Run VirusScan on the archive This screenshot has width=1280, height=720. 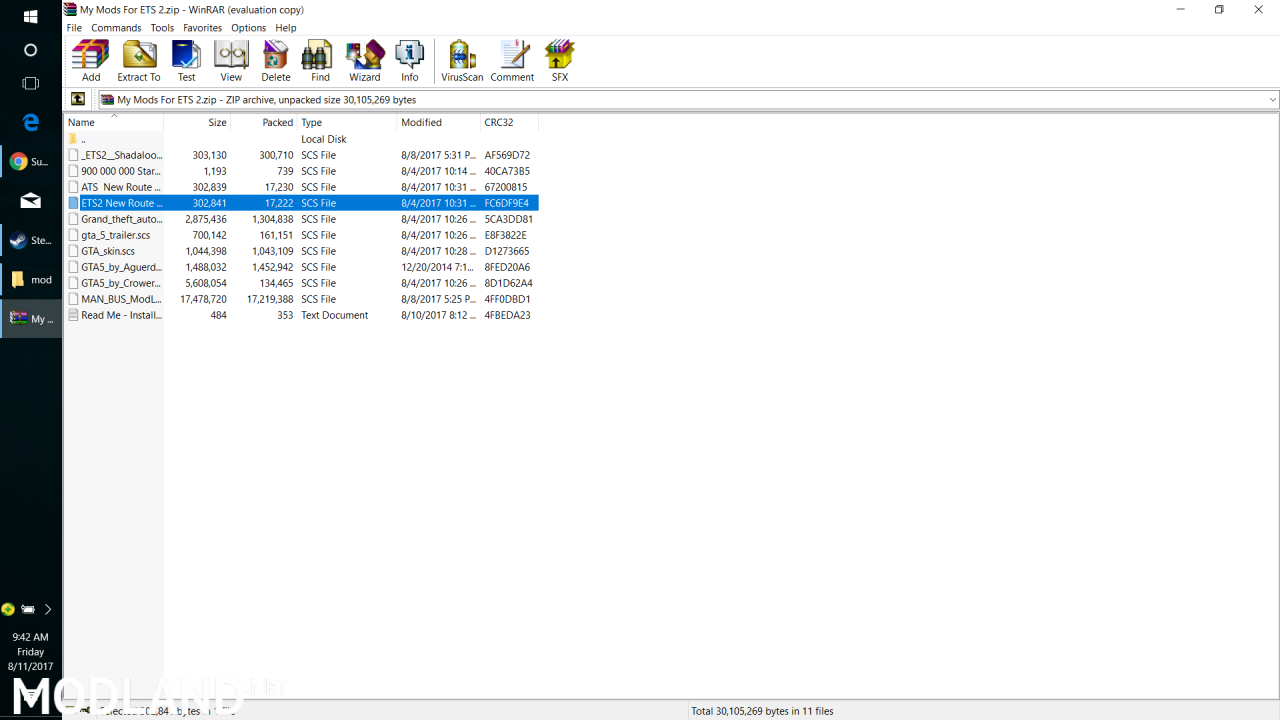click(x=462, y=60)
